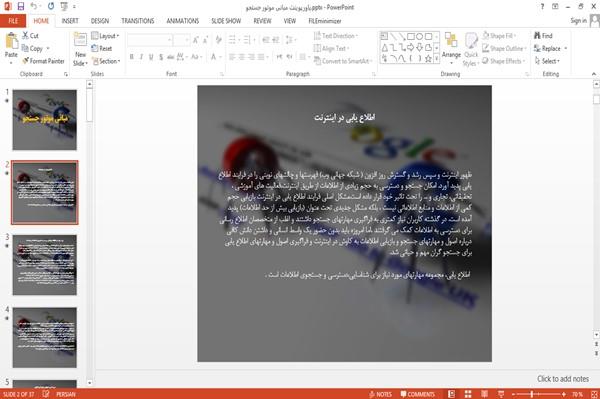Open PowerPoint Help with the question mark
600x399 pixels.
click(x=542, y=7)
